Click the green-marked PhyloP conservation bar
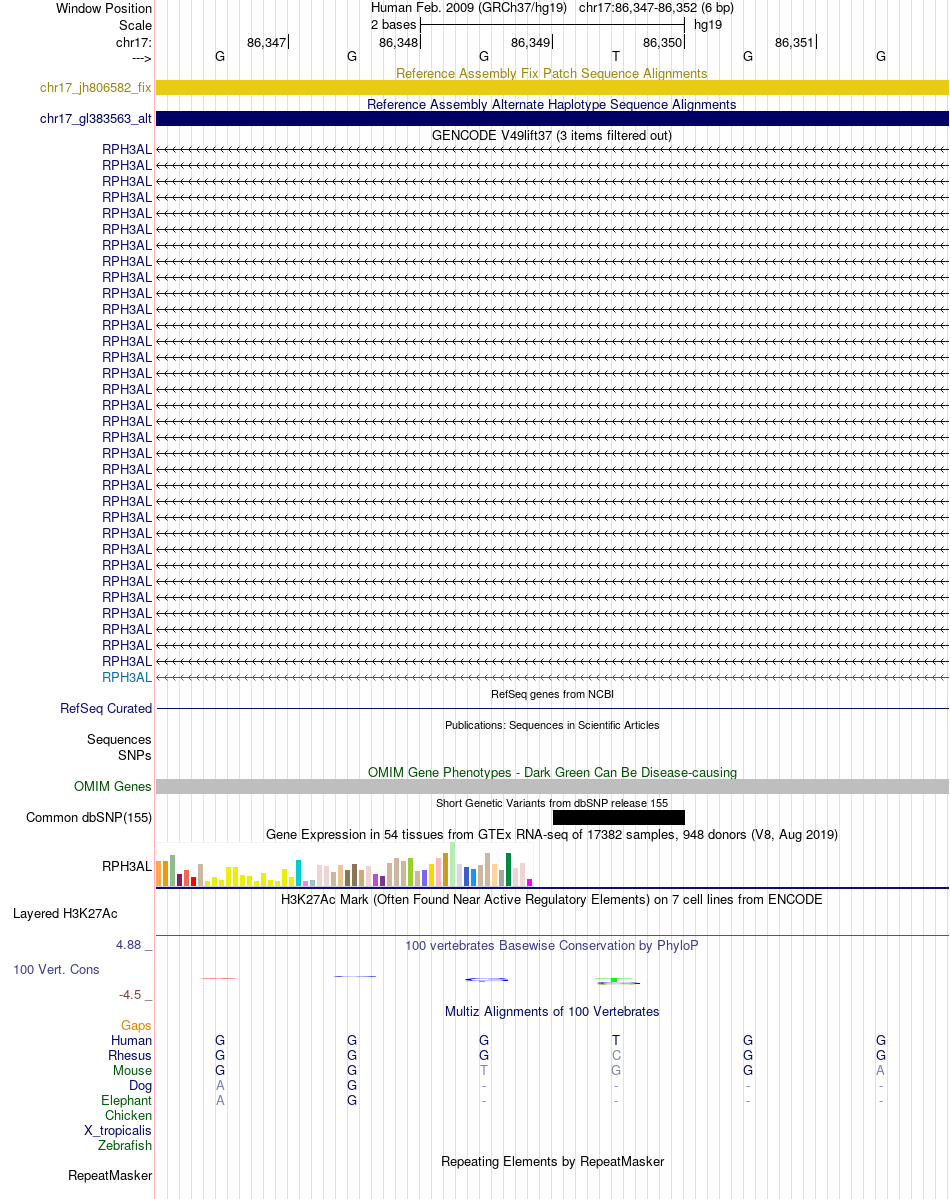The image size is (950, 1199). tap(617, 980)
